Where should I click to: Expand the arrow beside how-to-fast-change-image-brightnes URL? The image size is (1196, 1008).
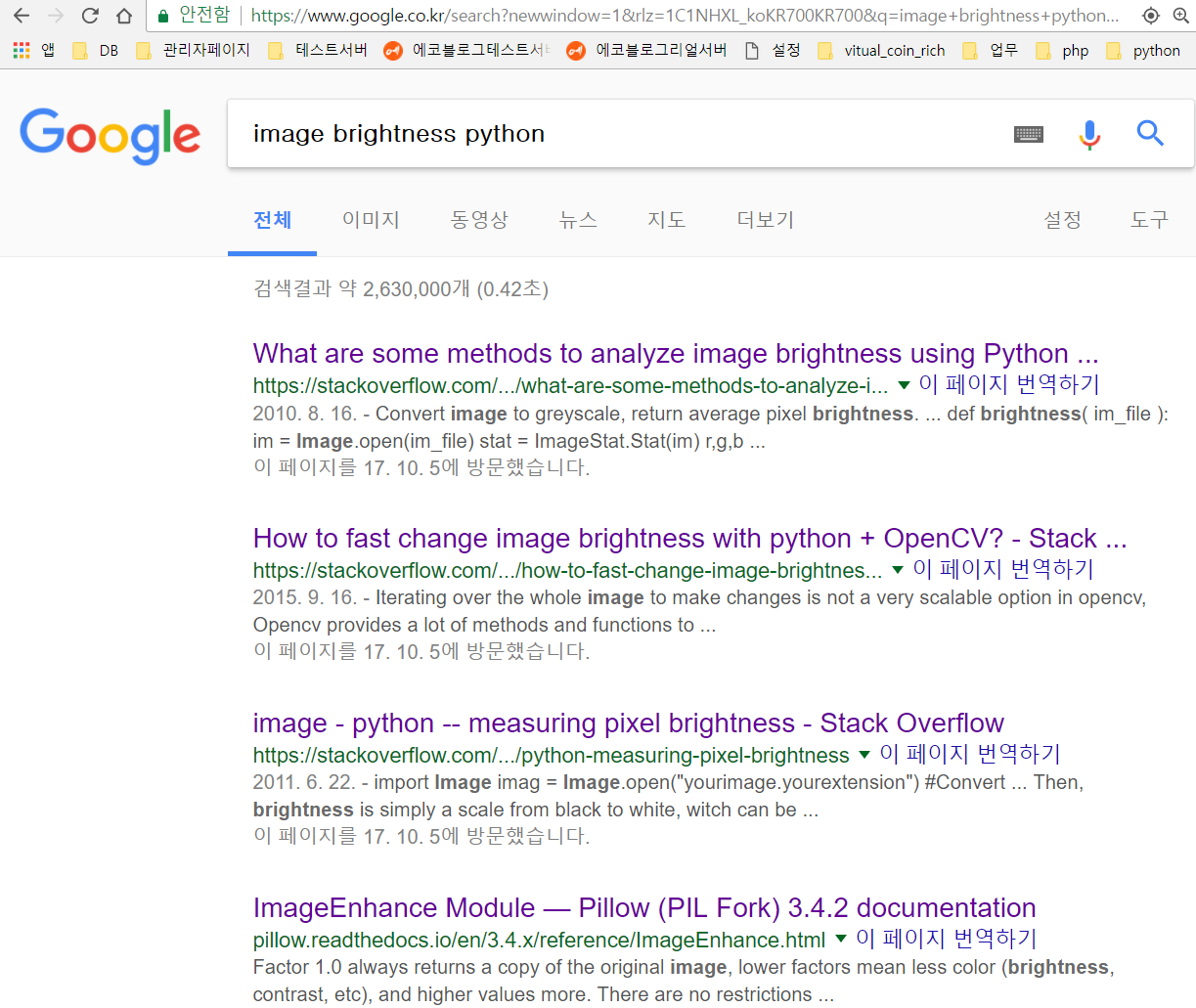[898, 570]
